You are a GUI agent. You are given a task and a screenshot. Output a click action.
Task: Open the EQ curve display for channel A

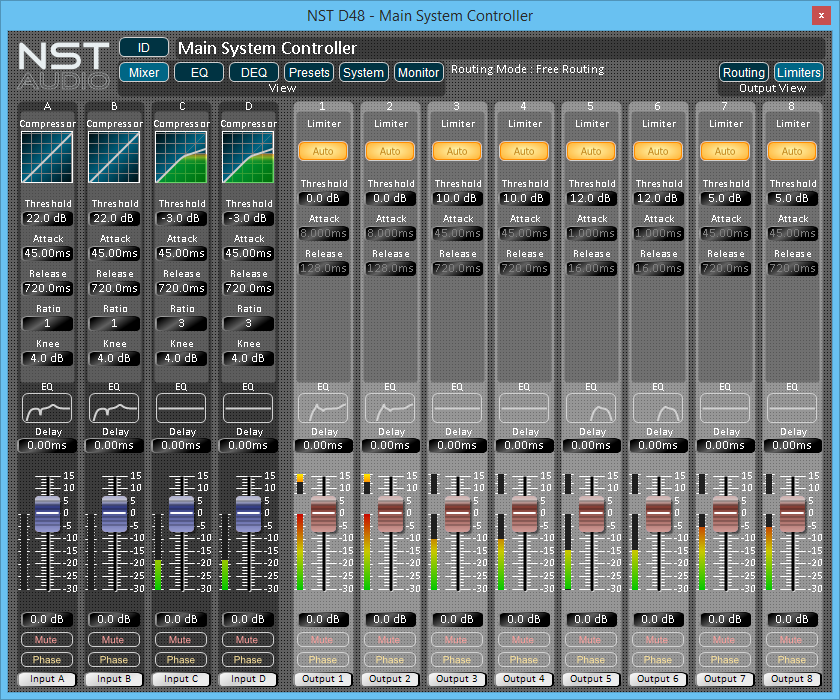[47, 407]
